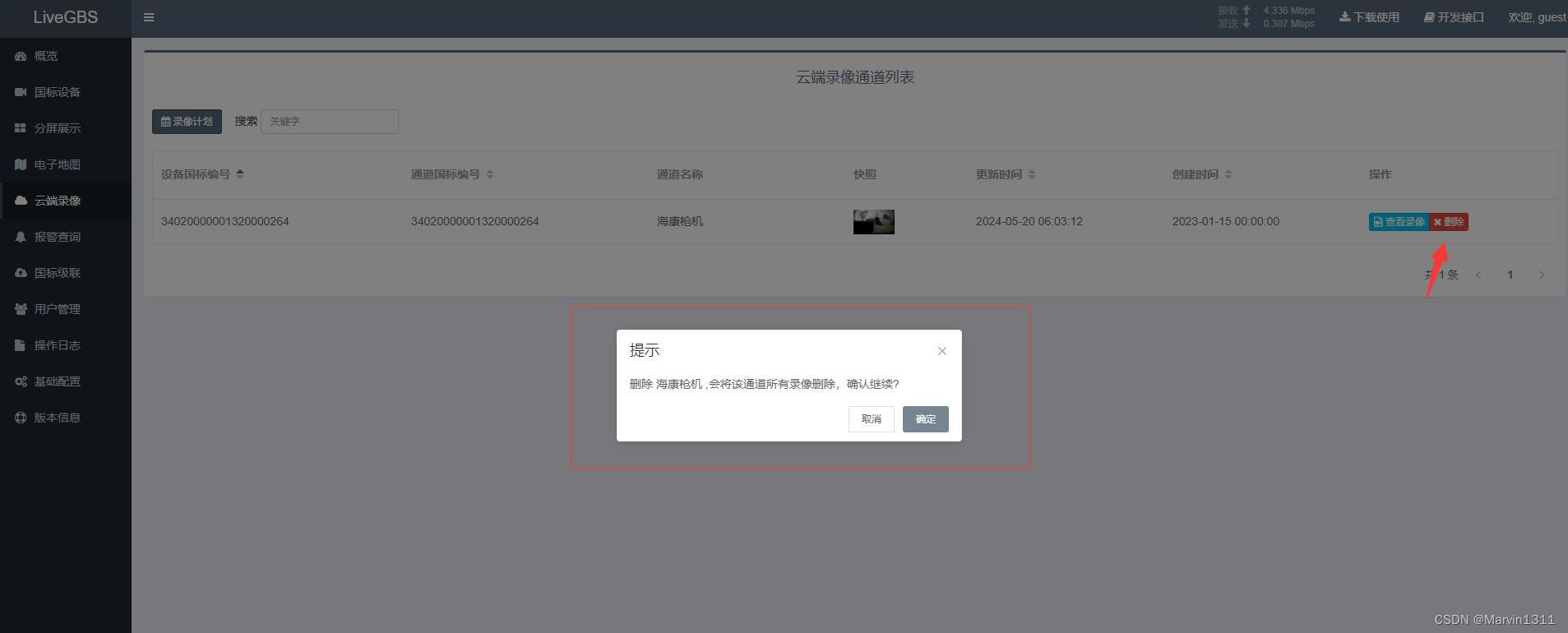
Task: Click 下载使用 download link
Action: click(x=1369, y=17)
